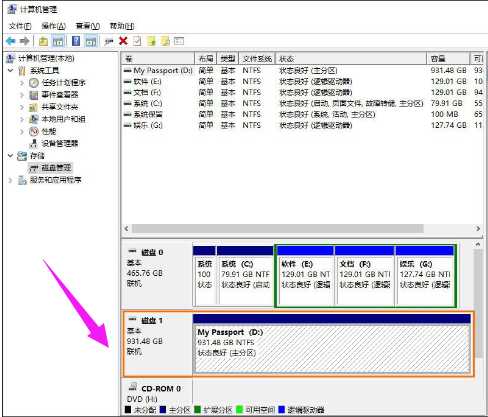Viewport: 488px width, 417px height.
Task: Open the Help (帮助) menu
Action: [x=122, y=26]
